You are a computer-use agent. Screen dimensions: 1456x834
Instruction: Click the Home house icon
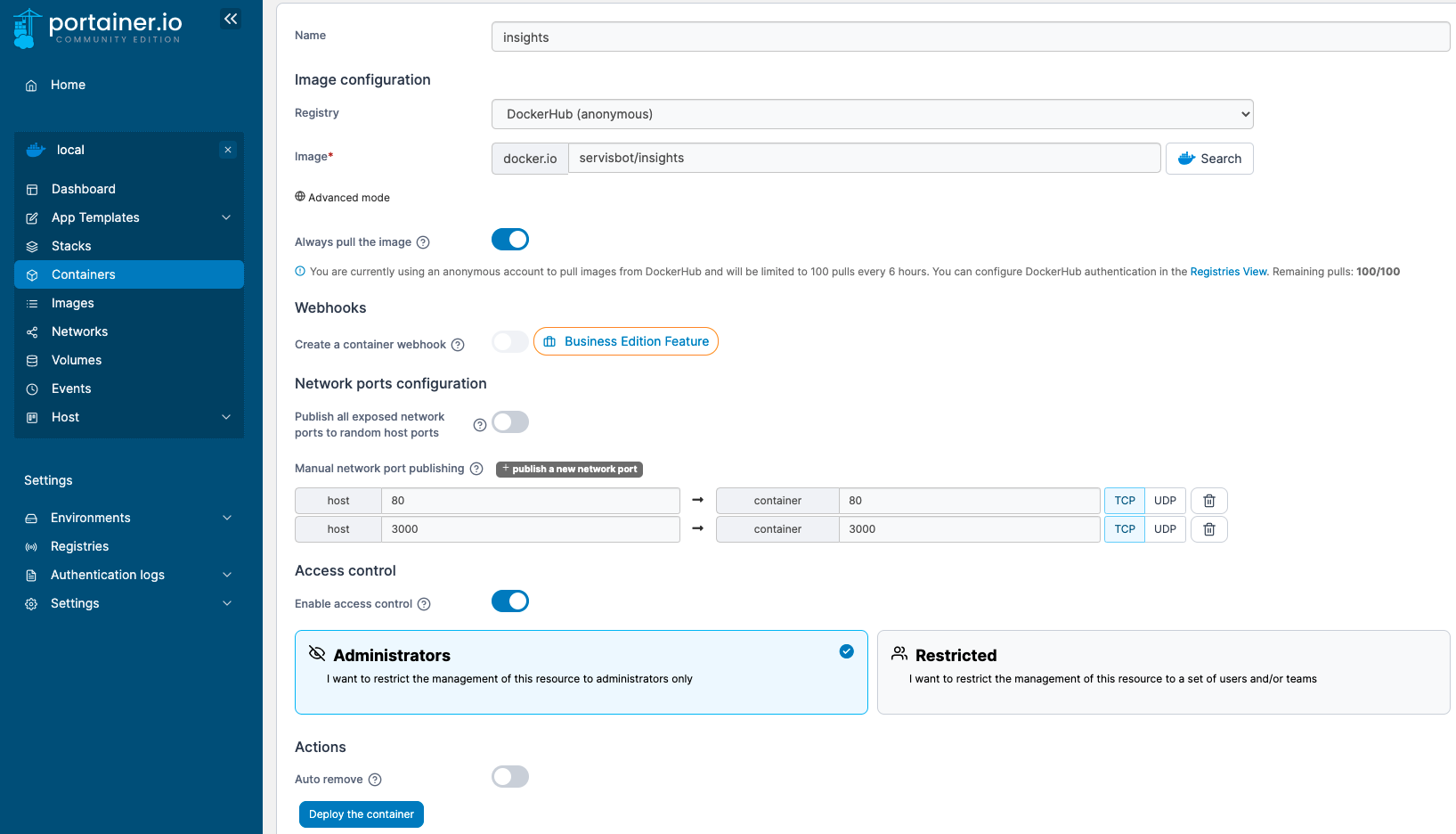(x=31, y=86)
